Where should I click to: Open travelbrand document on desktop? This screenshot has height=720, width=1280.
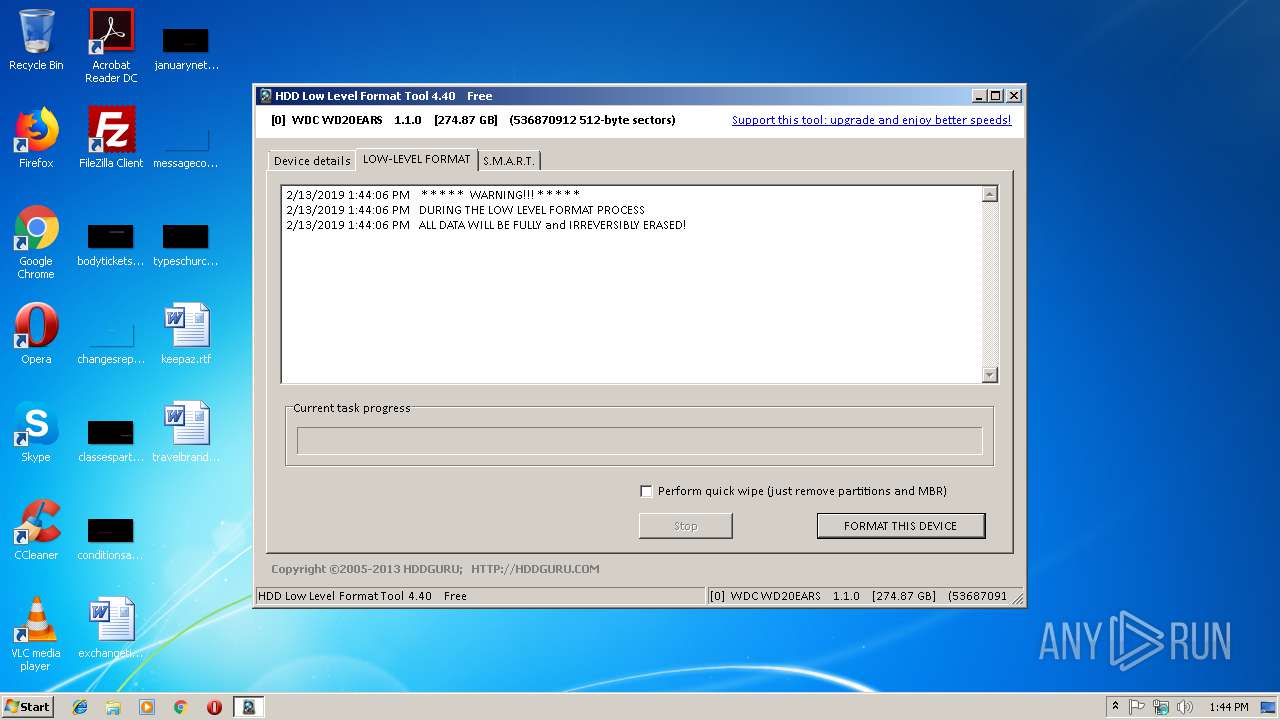186,432
